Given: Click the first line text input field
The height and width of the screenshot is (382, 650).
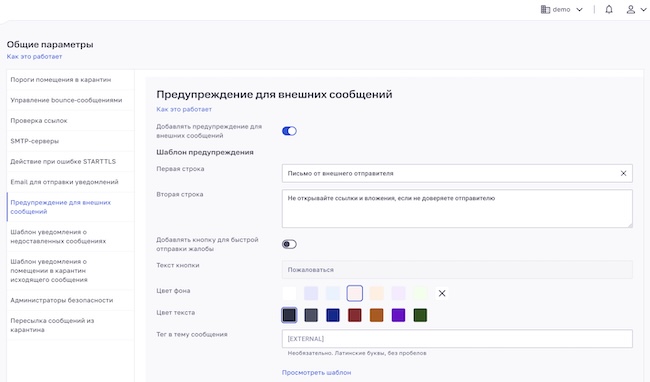Looking at the screenshot, I should (x=457, y=173).
